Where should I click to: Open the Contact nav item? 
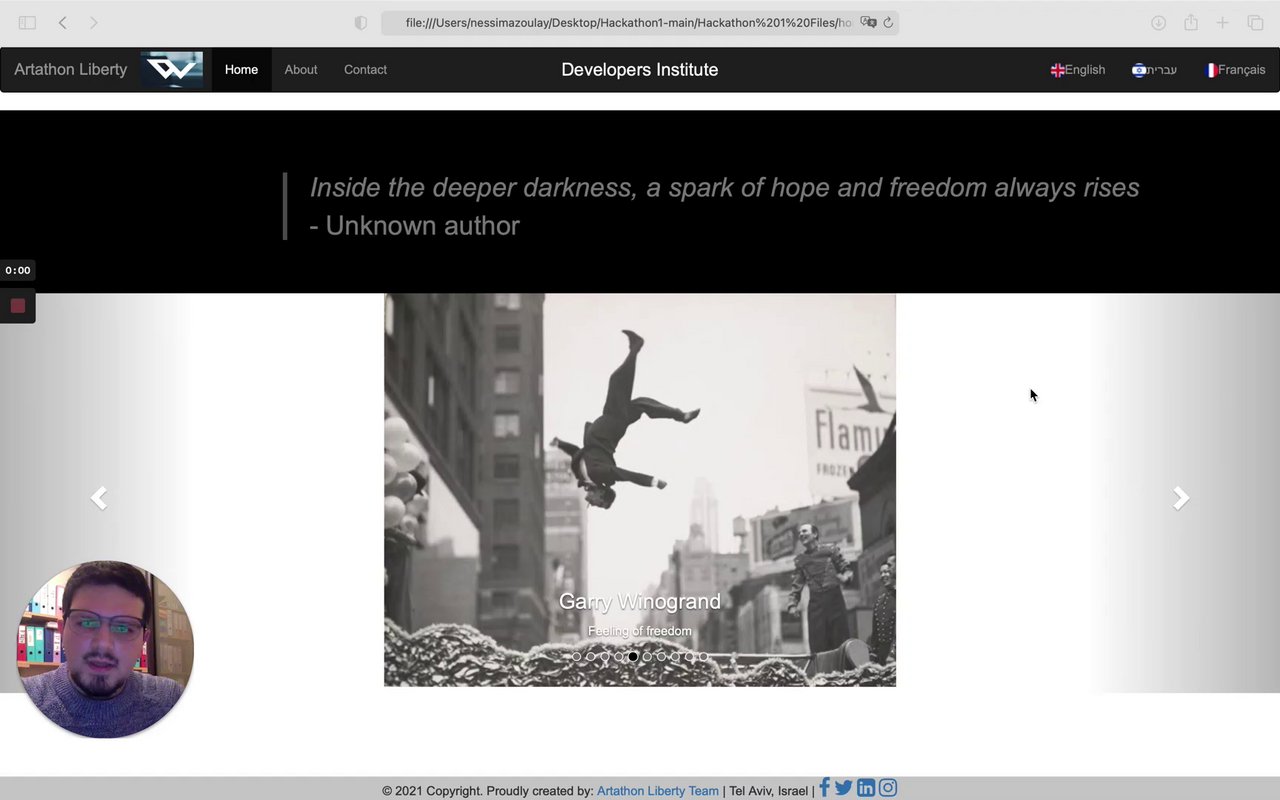tap(365, 69)
